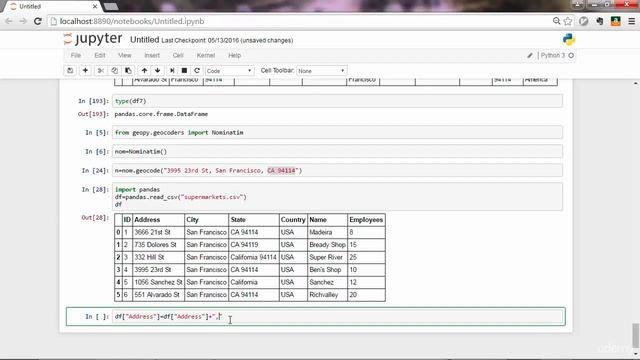Close the Untitled browser tab

click(95, 7)
